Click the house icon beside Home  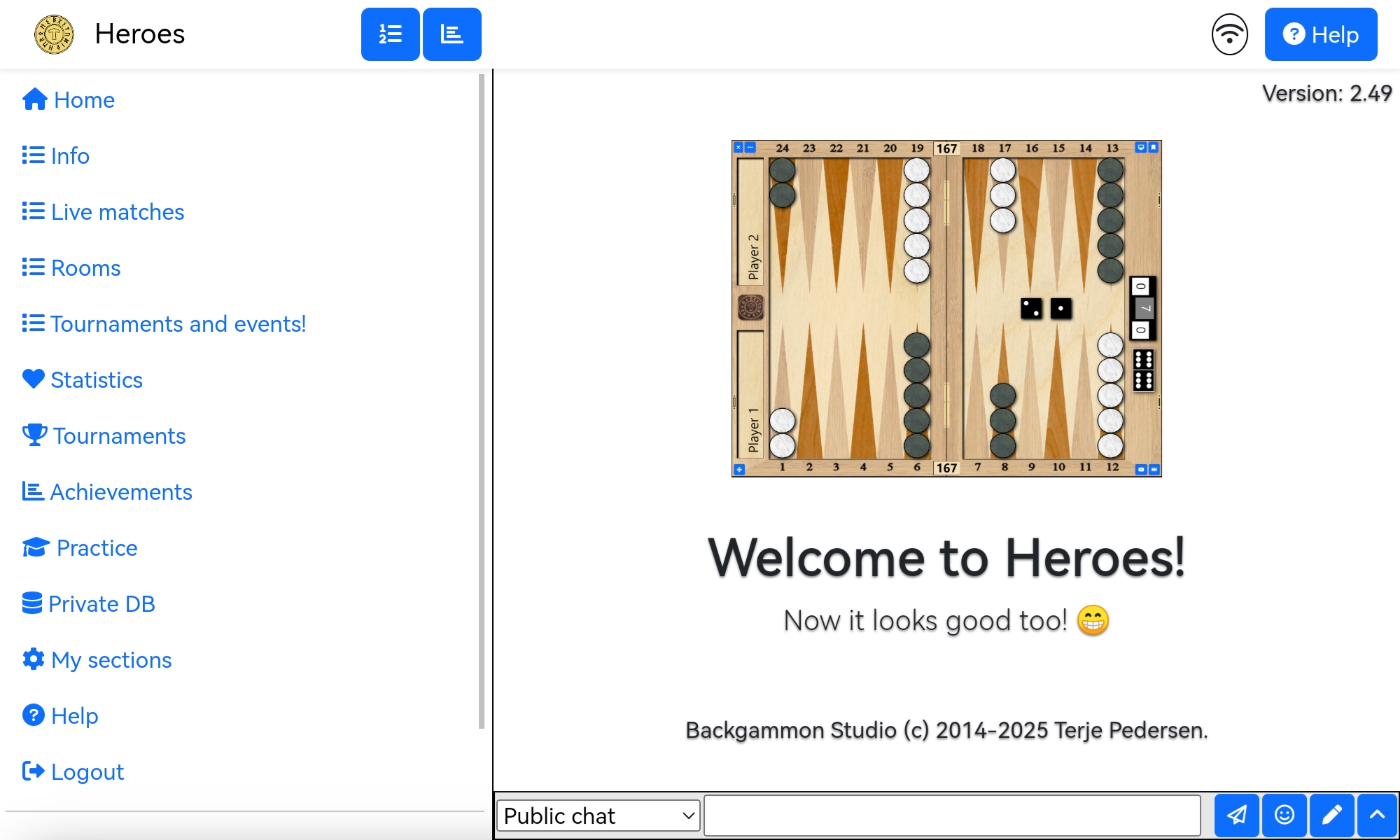click(35, 99)
